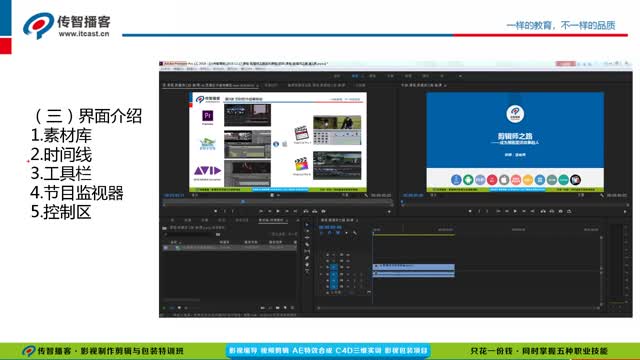This screenshot has width=640, height=360.
Task: Toggle V2 track output eye
Action: point(348,261)
